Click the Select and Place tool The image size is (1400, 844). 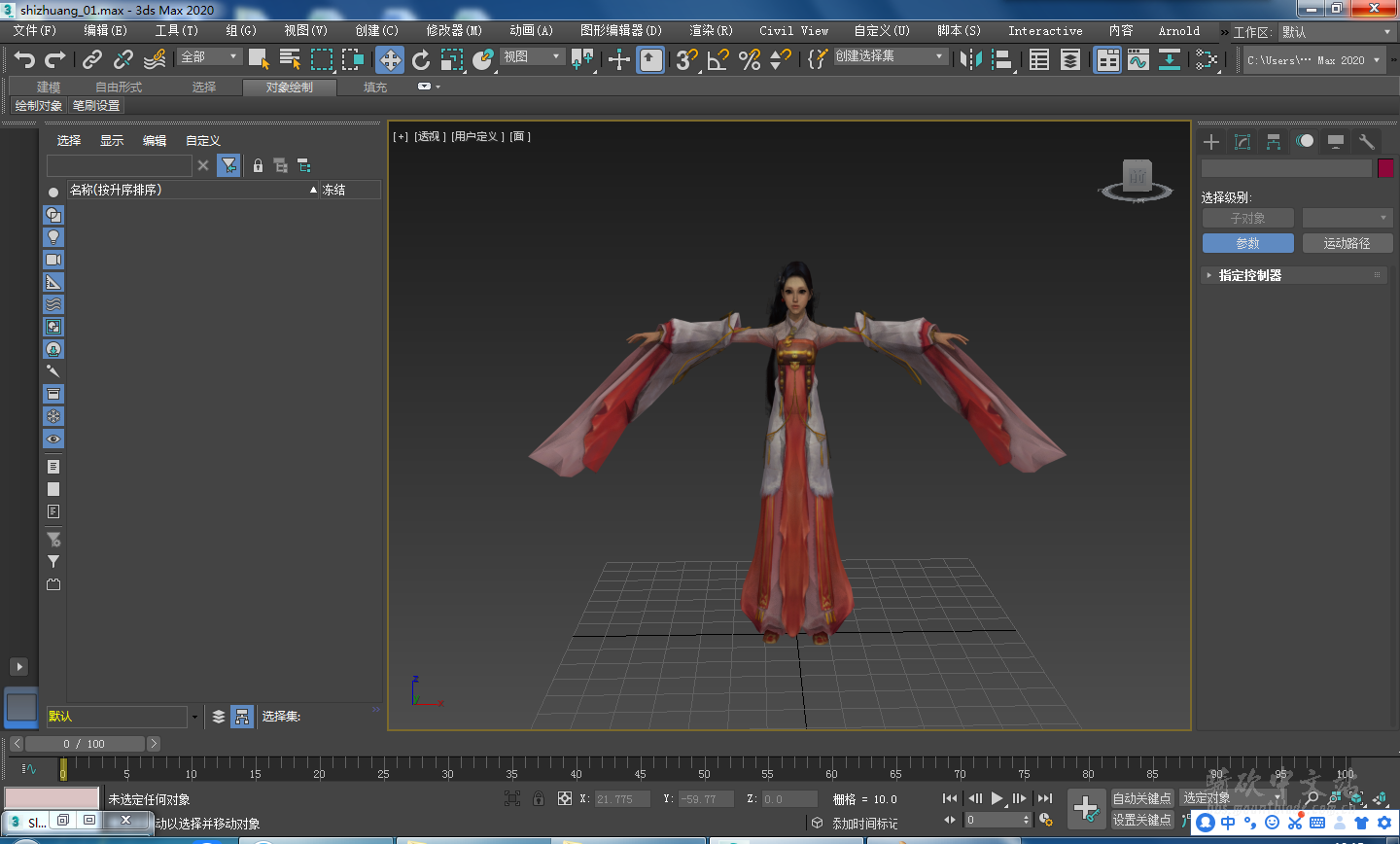pos(483,59)
